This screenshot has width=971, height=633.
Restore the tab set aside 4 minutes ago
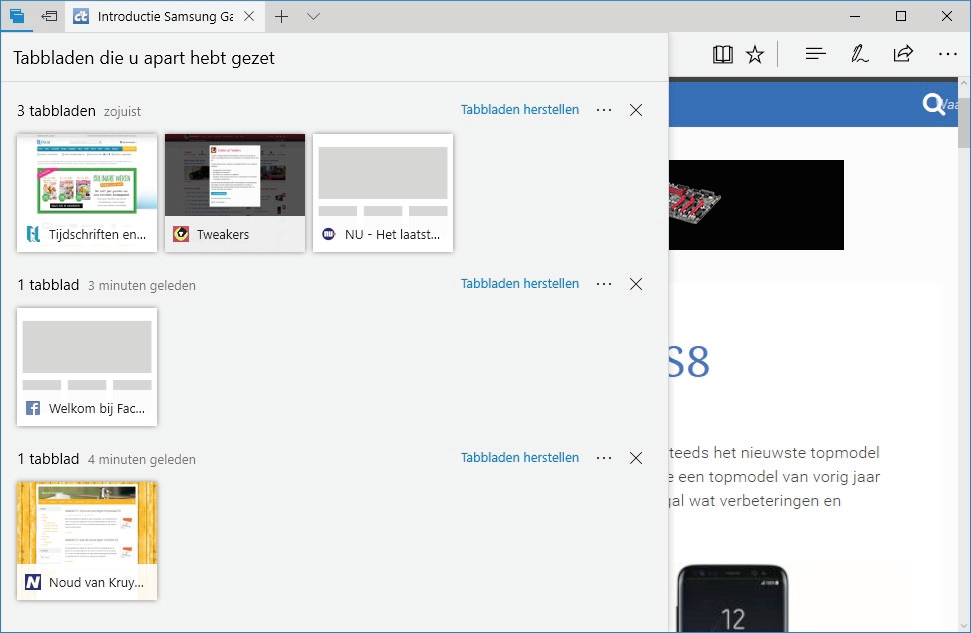click(x=519, y=458)
